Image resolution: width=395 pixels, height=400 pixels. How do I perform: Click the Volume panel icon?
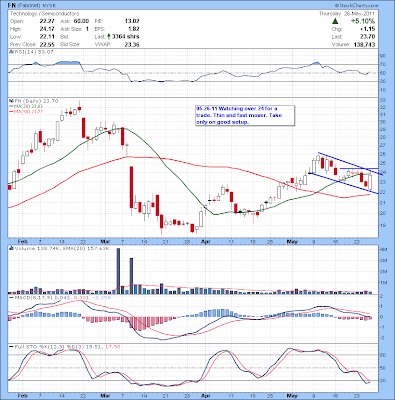pyautogui.click(x=11, y=248)
